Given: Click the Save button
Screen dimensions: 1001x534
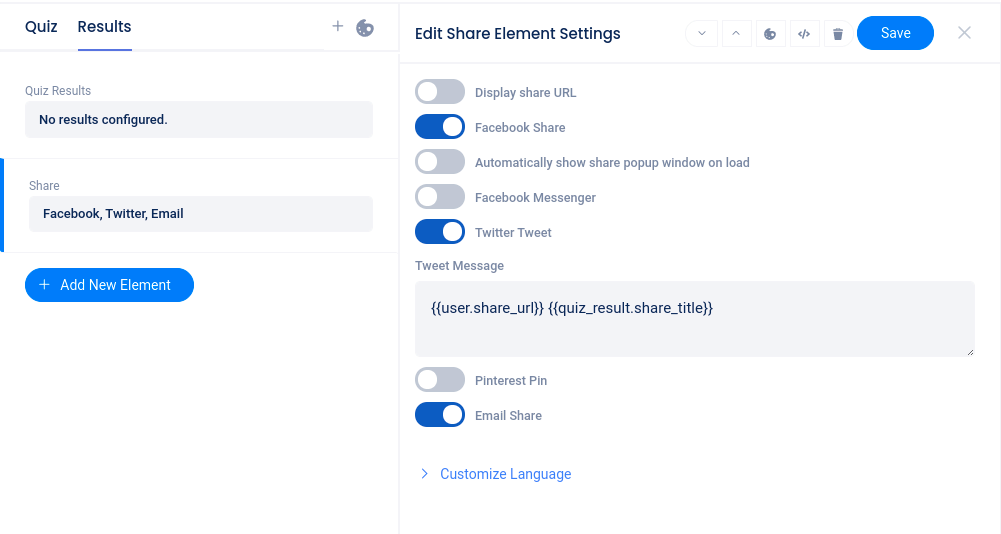Looking at the screenshot, I should [895, 33].
